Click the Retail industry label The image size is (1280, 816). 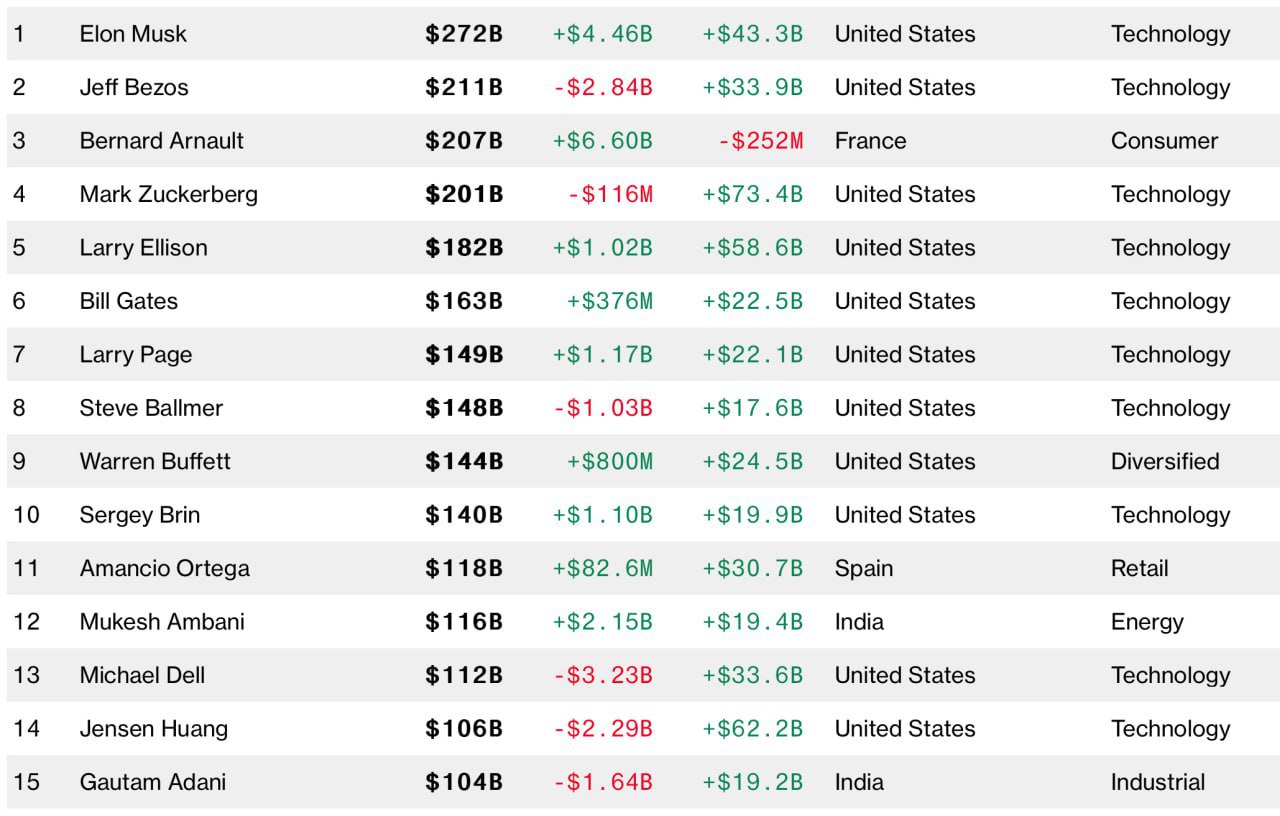point(1139,569)
